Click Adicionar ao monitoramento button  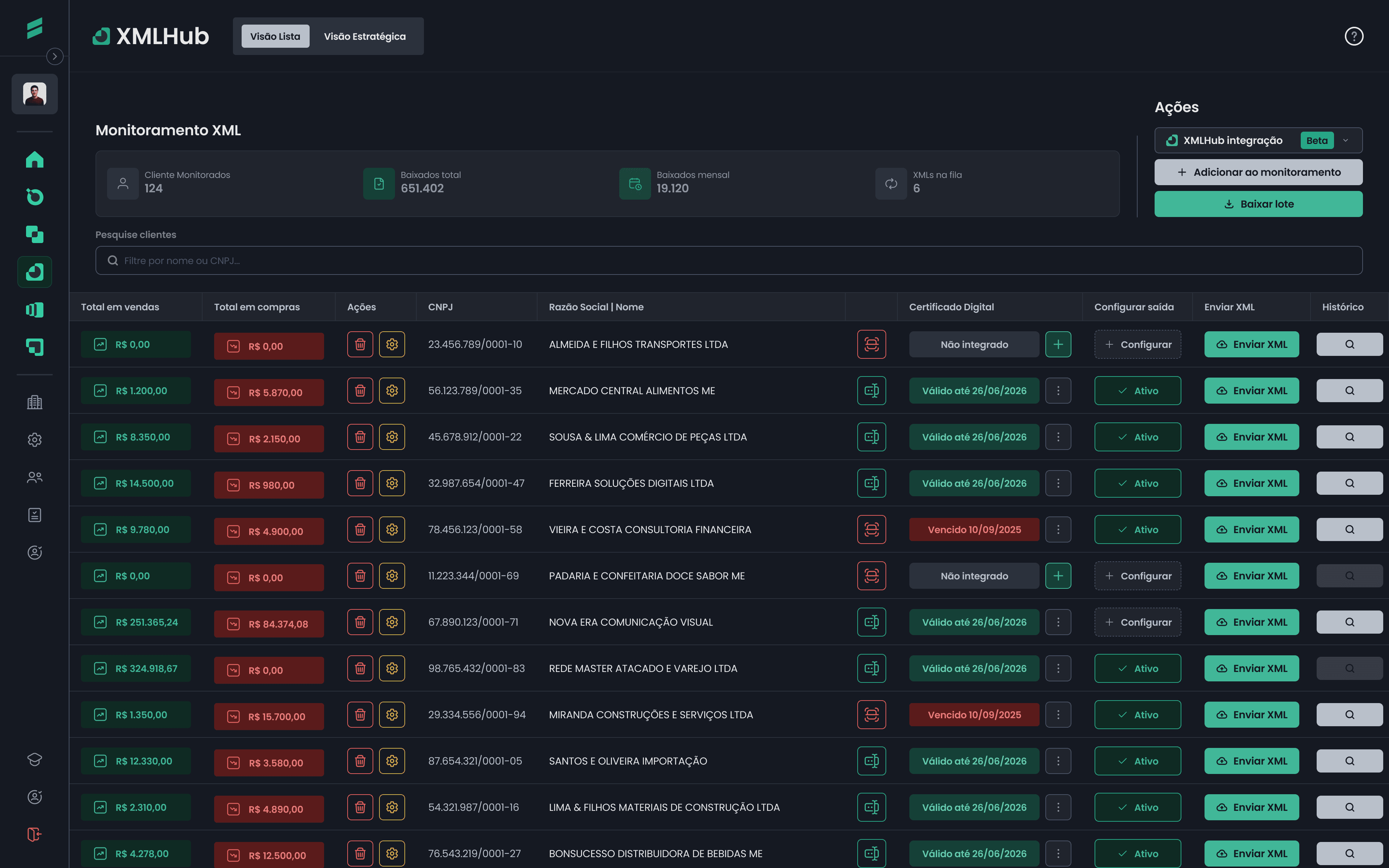[x=1258, y=172]
